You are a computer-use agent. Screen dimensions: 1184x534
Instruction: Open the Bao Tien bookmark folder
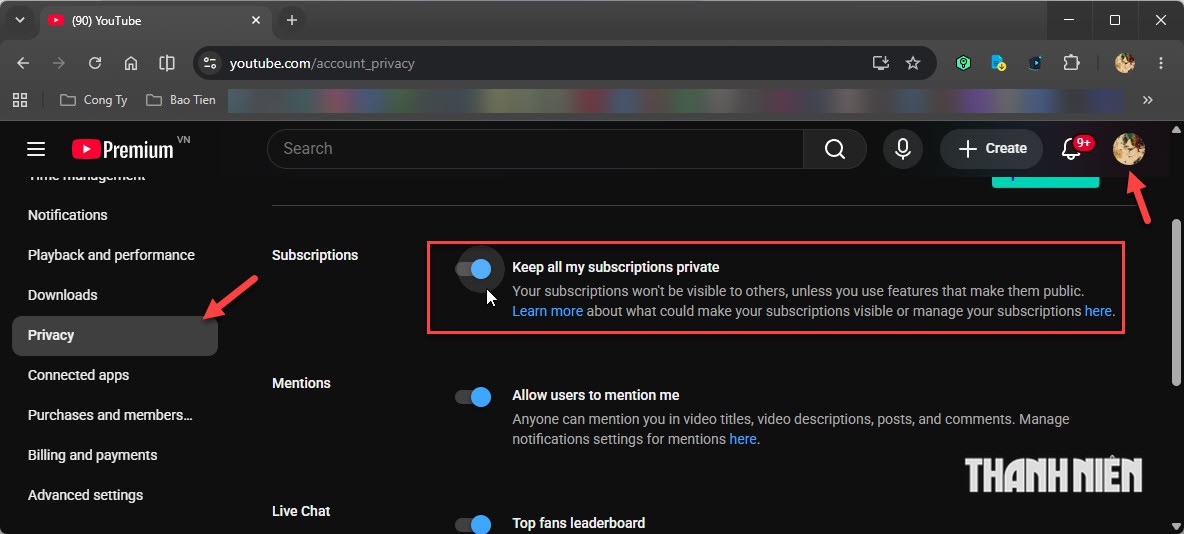tap(180, 100)
